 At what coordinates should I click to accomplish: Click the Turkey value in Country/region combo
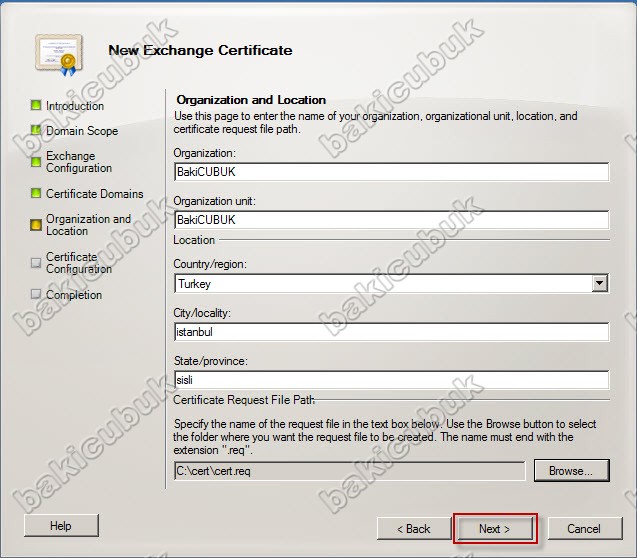tap(194, 283)
